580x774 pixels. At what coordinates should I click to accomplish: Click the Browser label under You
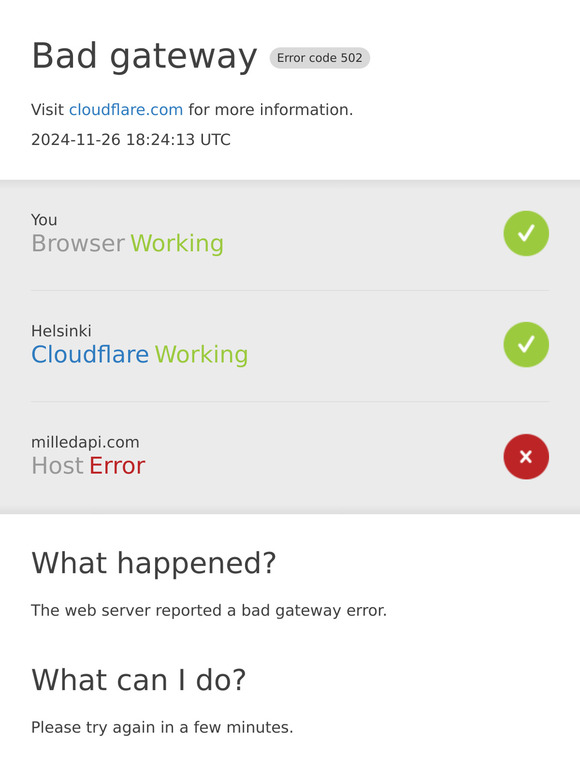pos(78,243)
